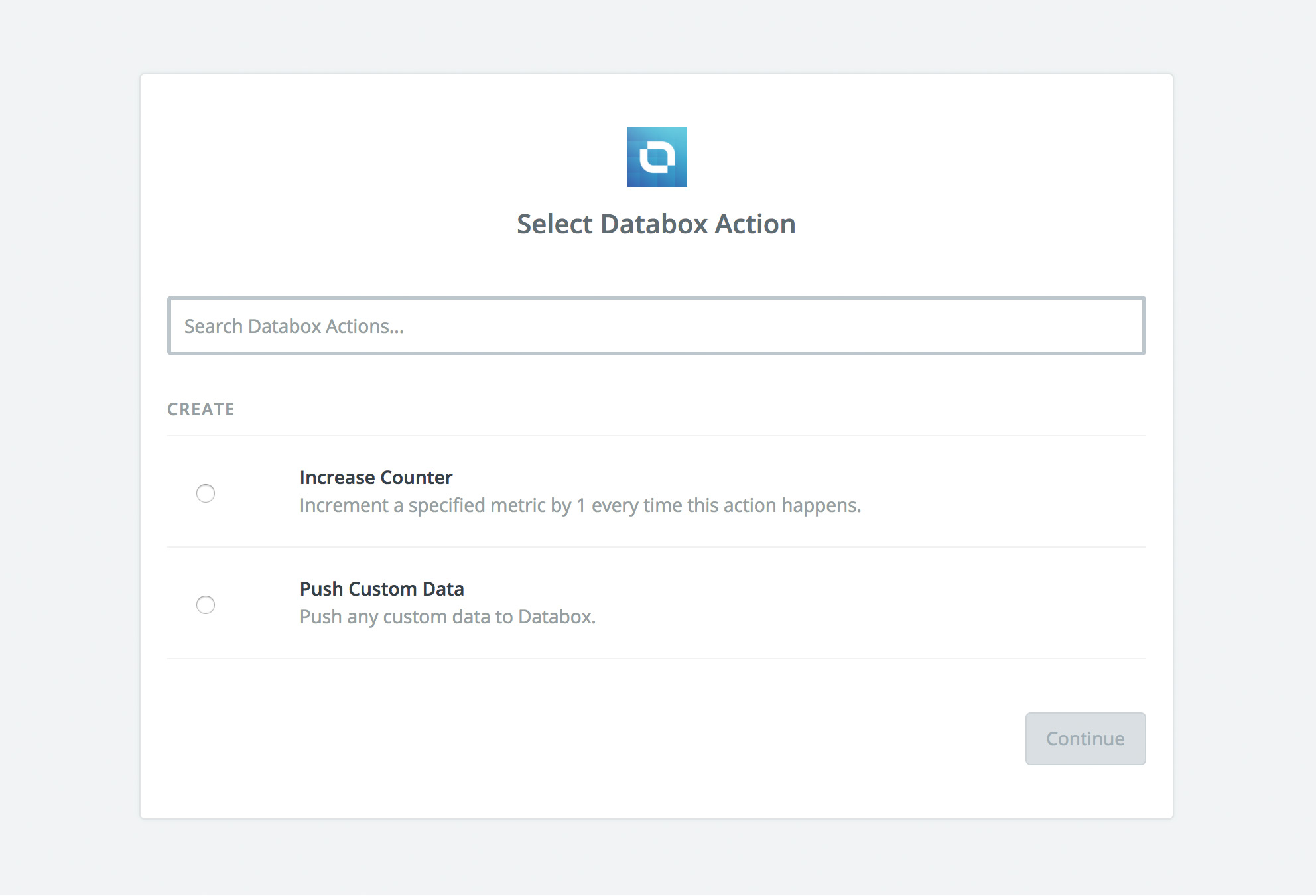Click the divider line below CREATE label
The image size is (1316, 896).
click(656, 436)
